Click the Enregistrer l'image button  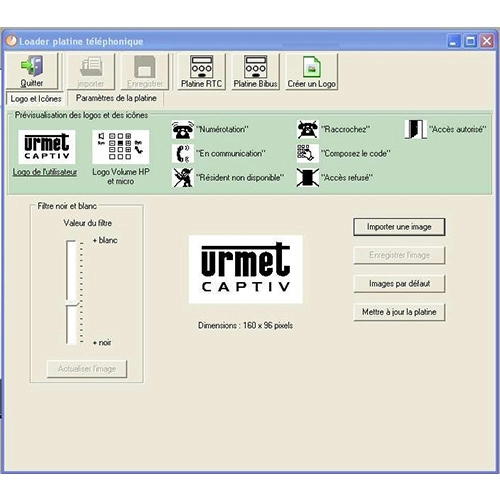pyautogui.click(x=399, y=255)
